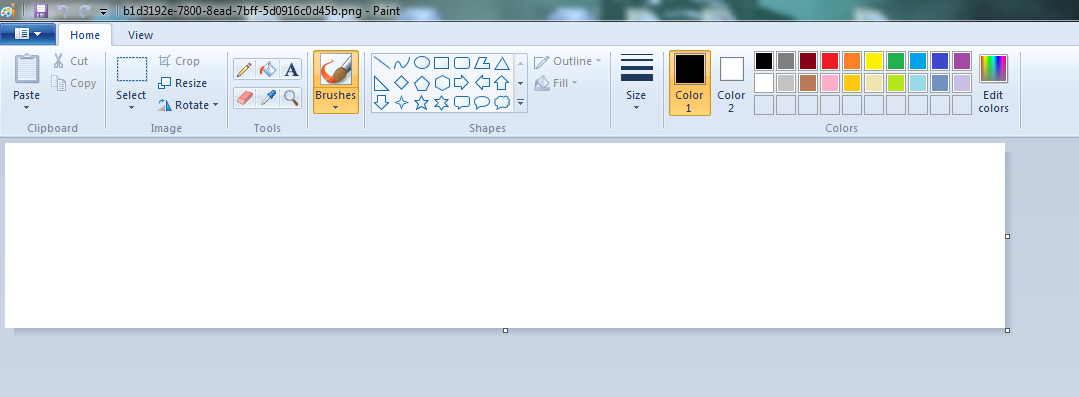Activate Color 1 foreground selector
The width and height of the screenshot is (1079, 397).
click(x=690, y=83)
